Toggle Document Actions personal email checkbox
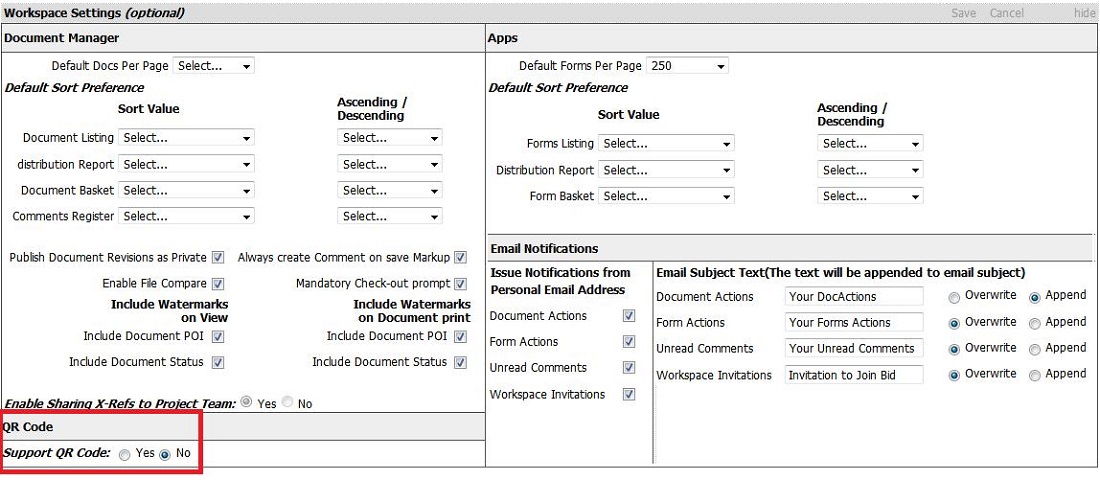 [x=629, y=316]
